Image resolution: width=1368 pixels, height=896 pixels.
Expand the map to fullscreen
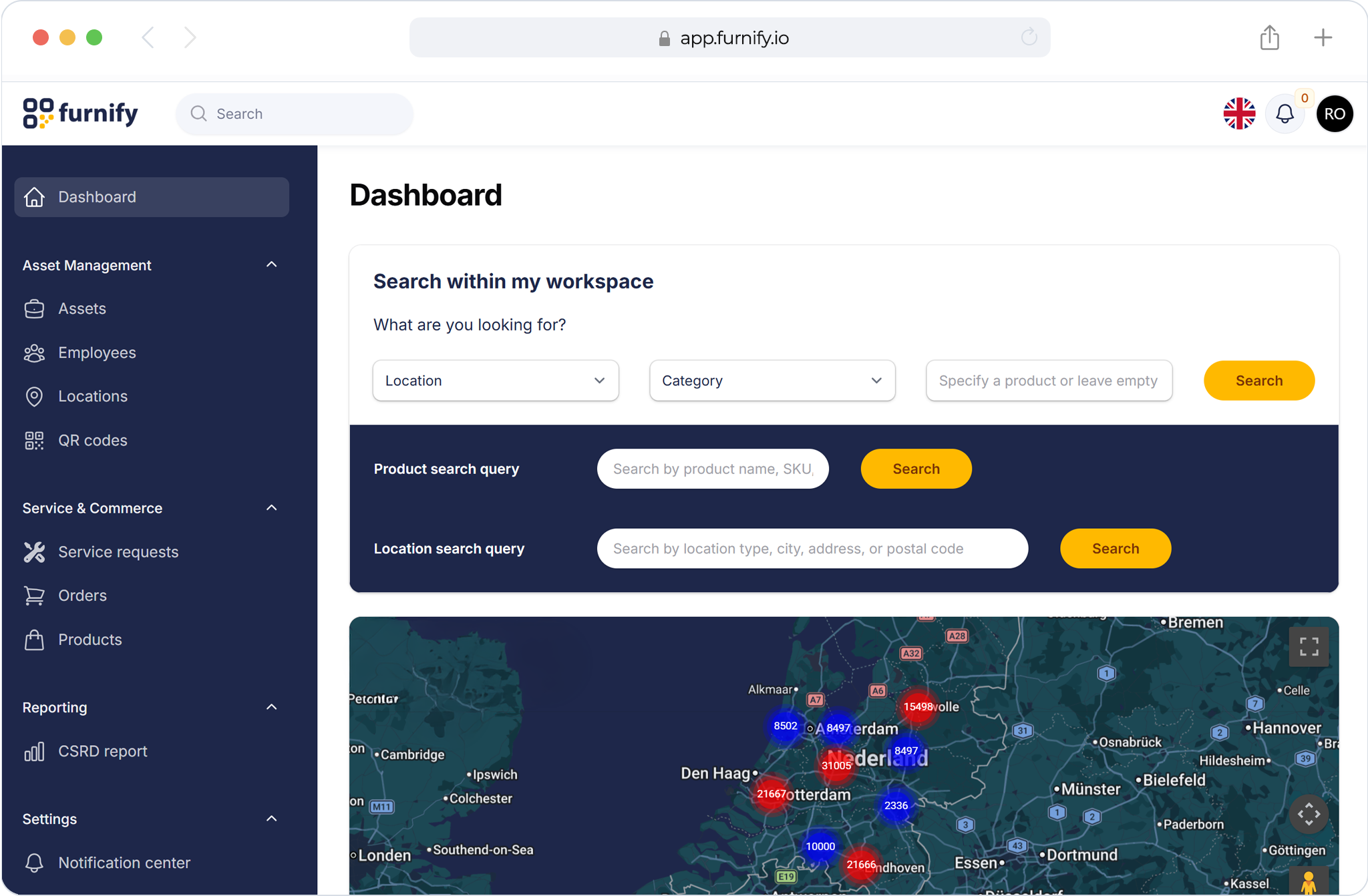1309,646
